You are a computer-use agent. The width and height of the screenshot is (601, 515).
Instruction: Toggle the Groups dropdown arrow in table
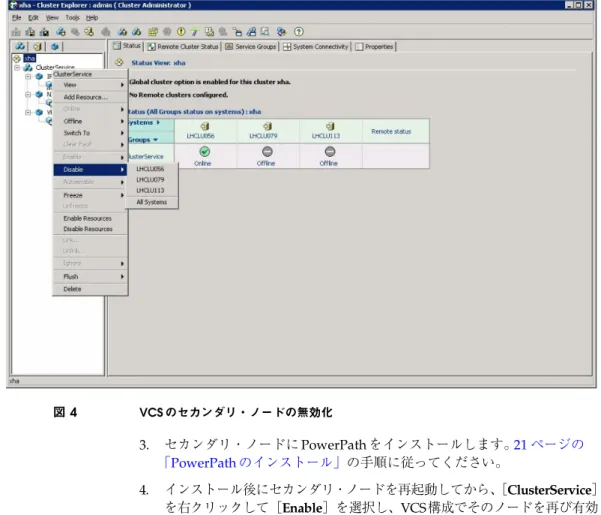click(156, 140)
